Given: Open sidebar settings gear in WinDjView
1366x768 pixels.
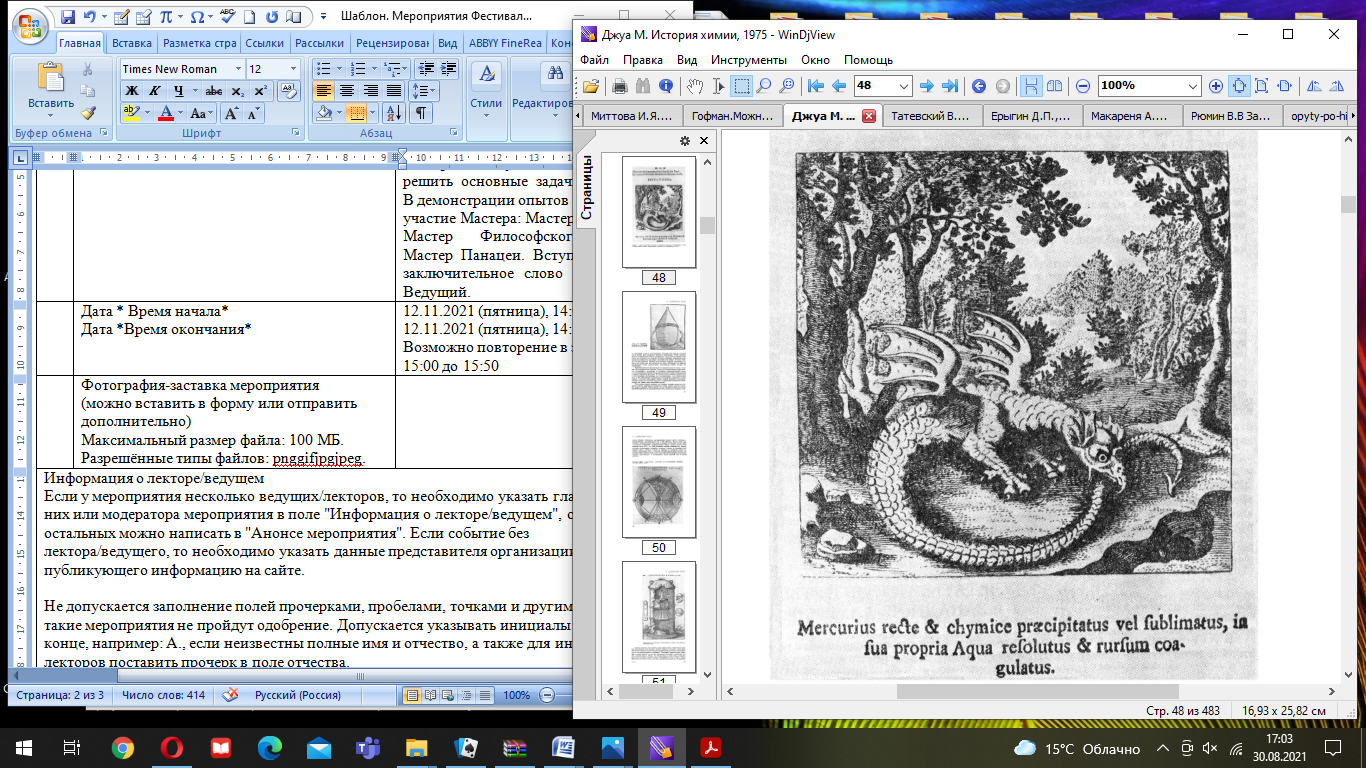Looking at the screenshot, I should [x=685, y=141].
